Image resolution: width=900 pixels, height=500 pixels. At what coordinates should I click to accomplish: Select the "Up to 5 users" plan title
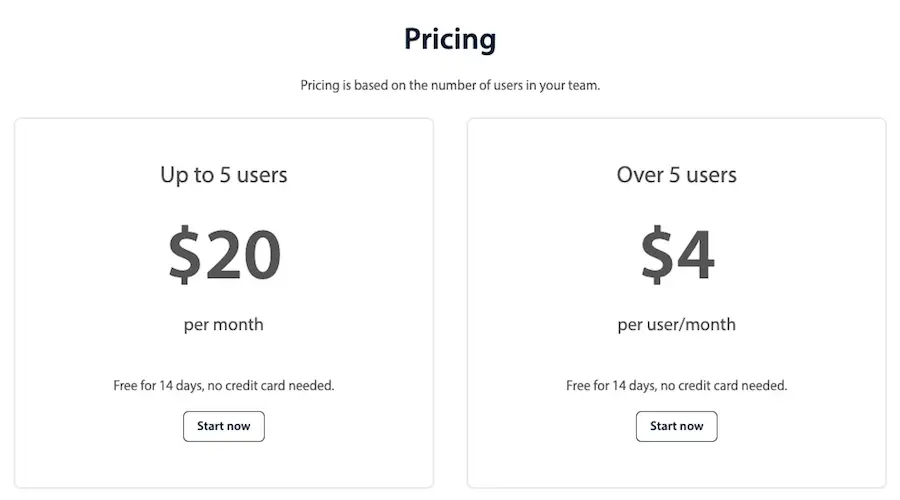click(x=224, y=175)
